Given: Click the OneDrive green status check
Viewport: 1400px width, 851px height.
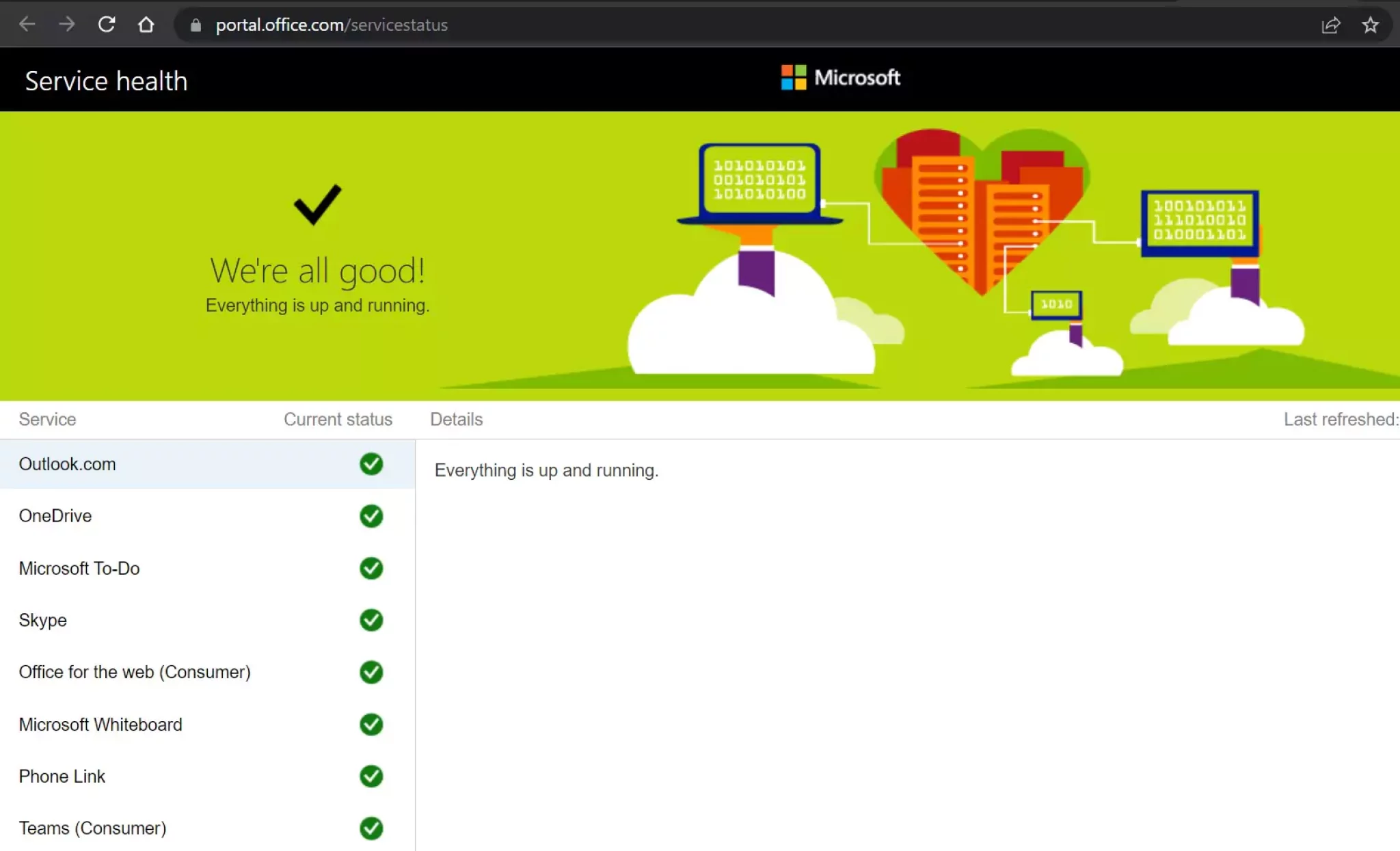Looking at the screenshot, I should click(x=371, y=516).
